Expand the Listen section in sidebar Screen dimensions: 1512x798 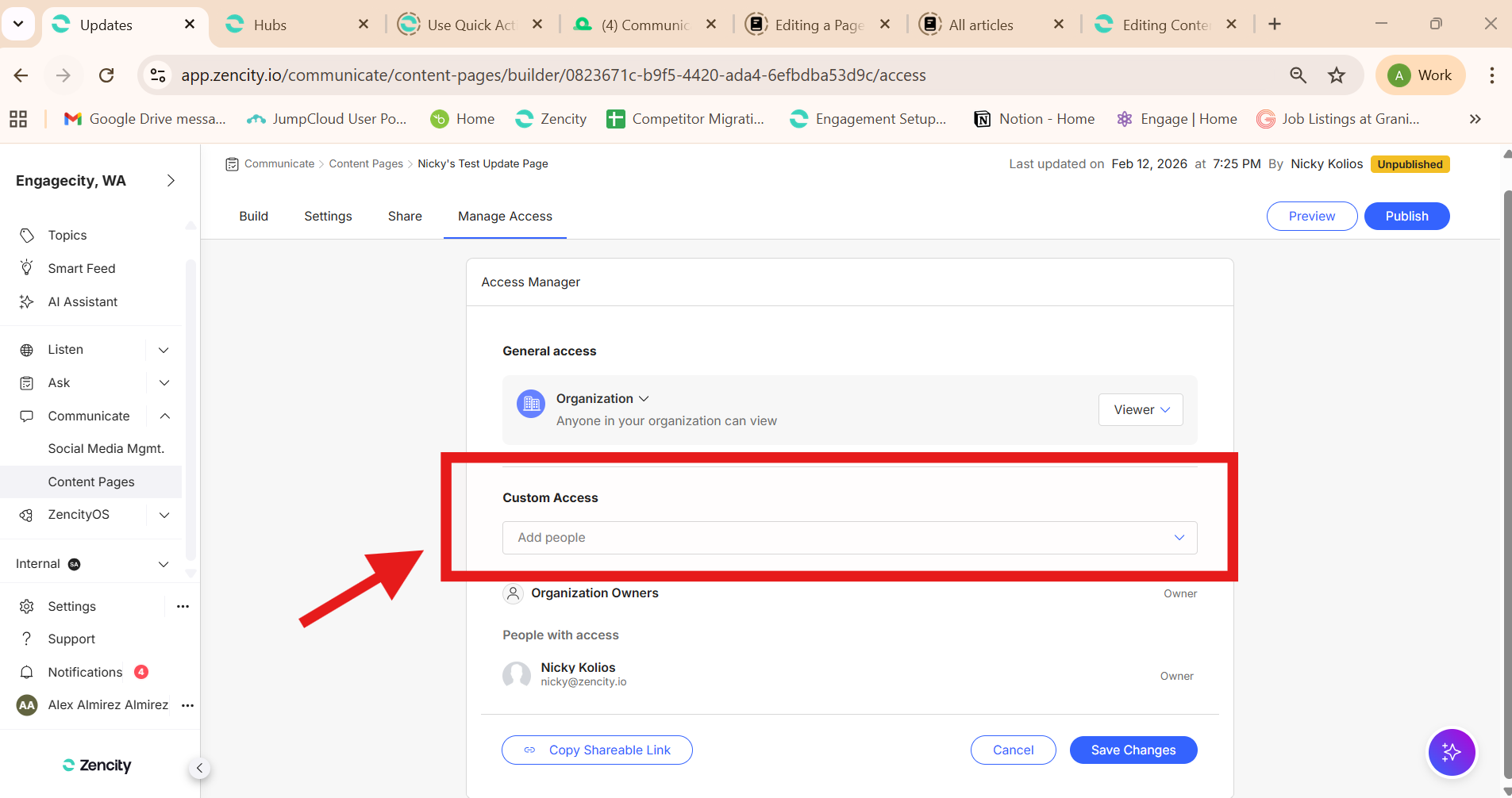coord(164,350)
